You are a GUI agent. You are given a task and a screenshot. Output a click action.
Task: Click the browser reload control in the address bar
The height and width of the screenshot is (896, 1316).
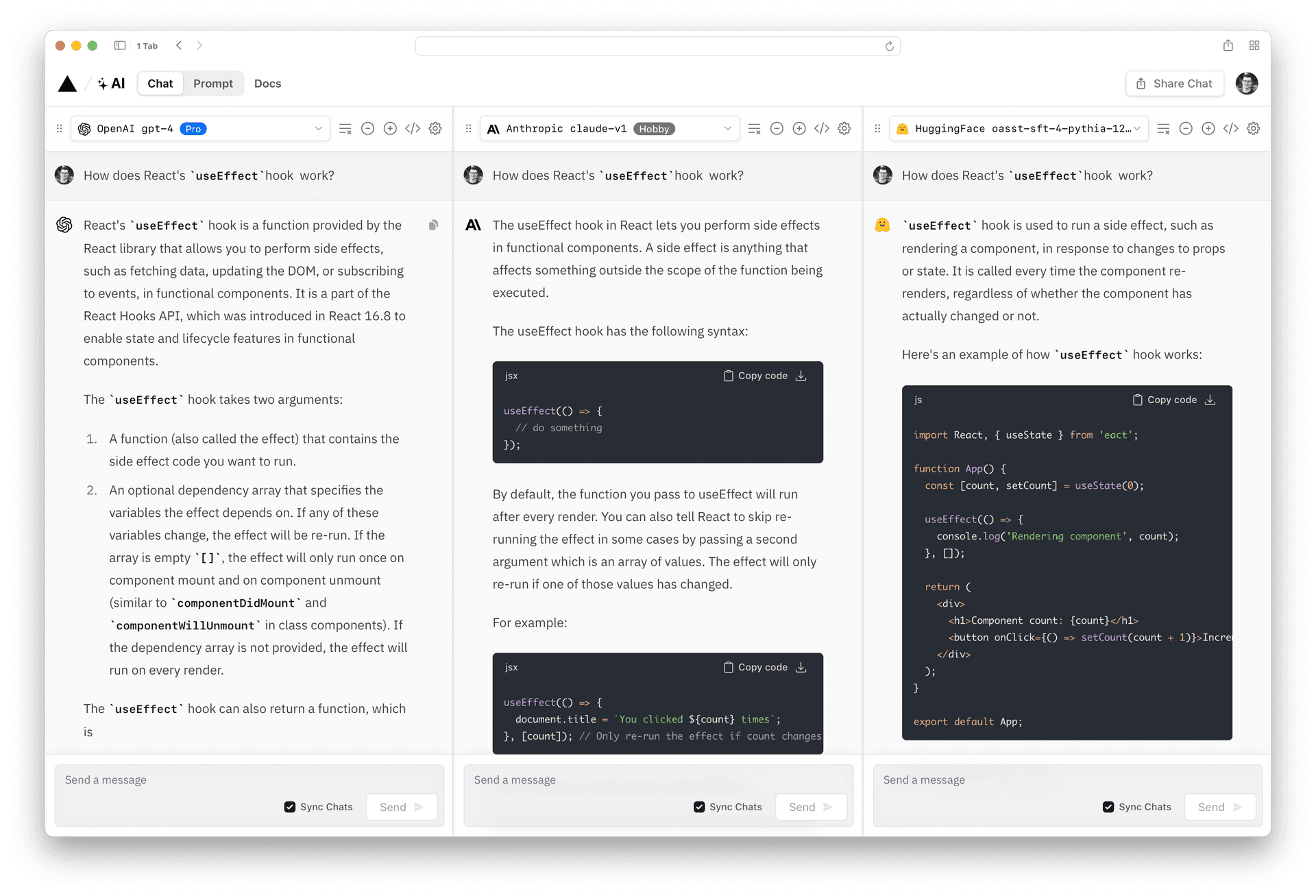[x=889, y=46]
